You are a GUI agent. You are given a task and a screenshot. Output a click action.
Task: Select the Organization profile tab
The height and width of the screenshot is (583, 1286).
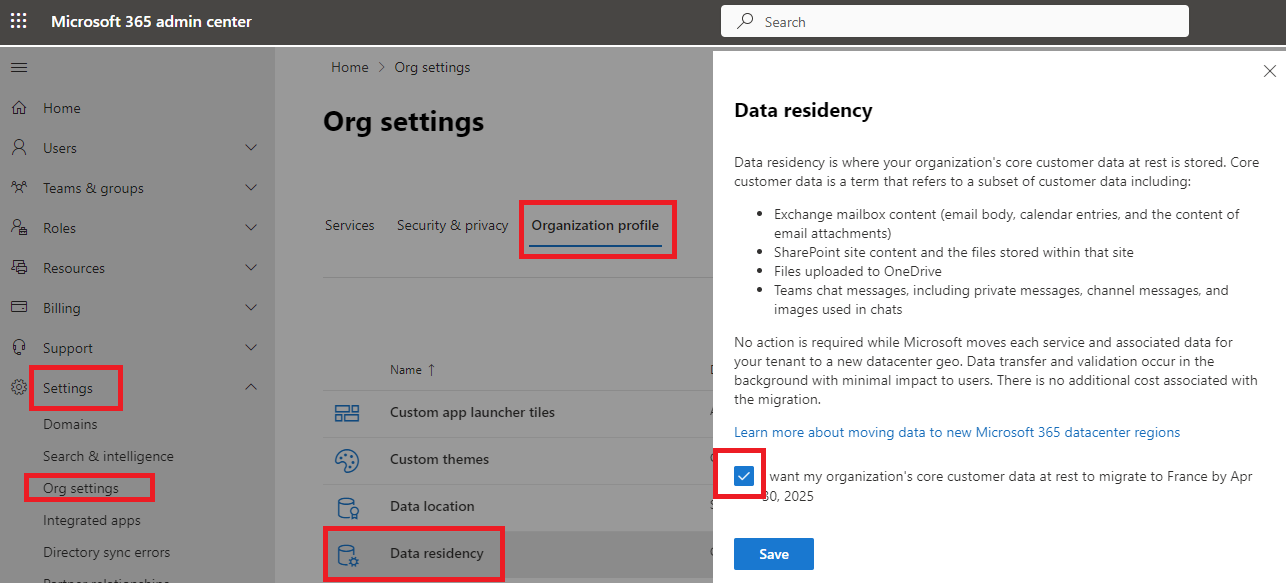click(x=595, y=225)
